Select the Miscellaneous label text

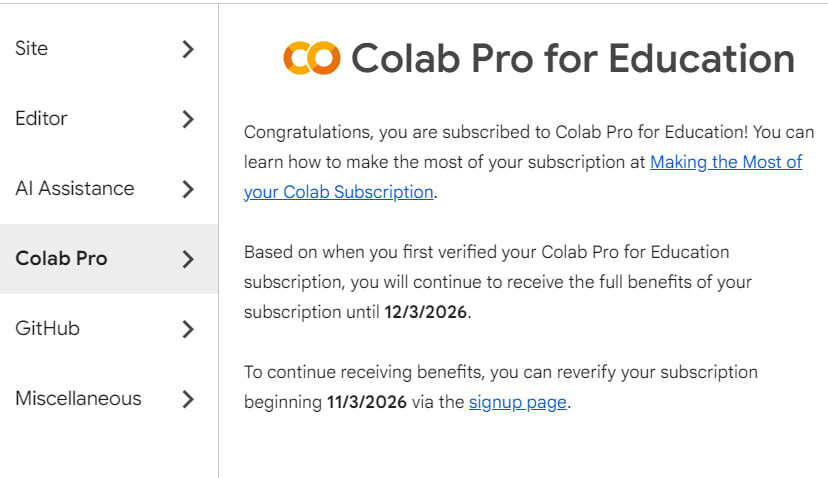pos(78,398)
